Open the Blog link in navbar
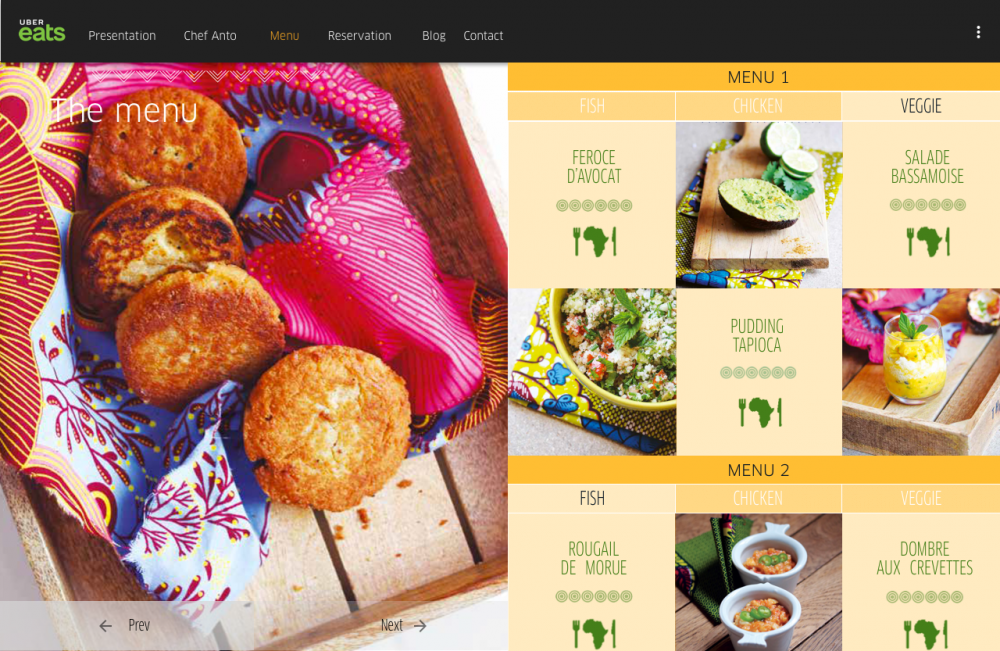Viewport: 1000px width, 651px height. point(434,36)
